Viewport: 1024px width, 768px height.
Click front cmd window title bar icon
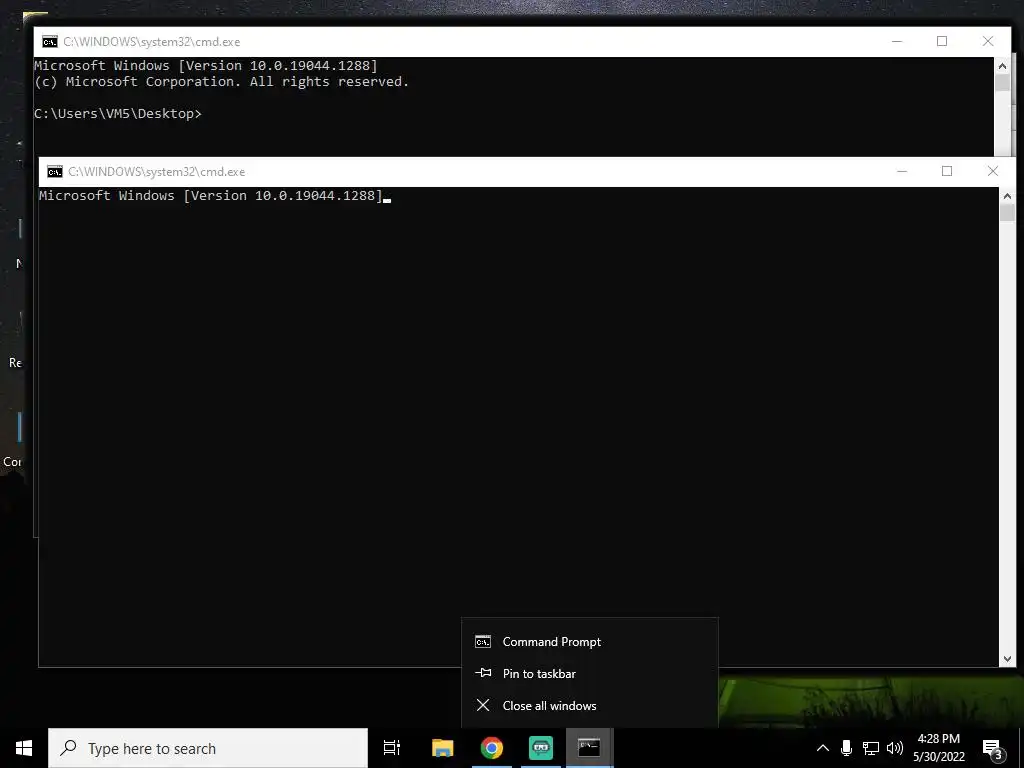coord(55,172)
